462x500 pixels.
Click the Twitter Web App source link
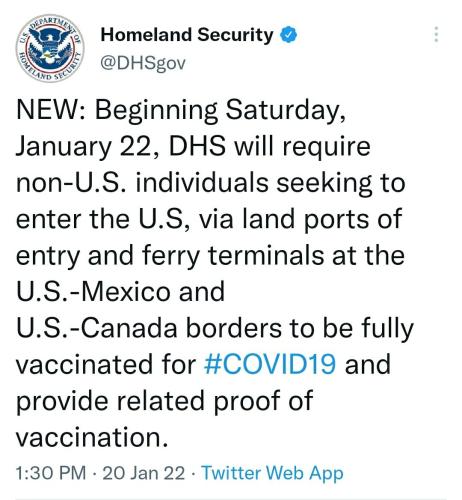(272, 473)
